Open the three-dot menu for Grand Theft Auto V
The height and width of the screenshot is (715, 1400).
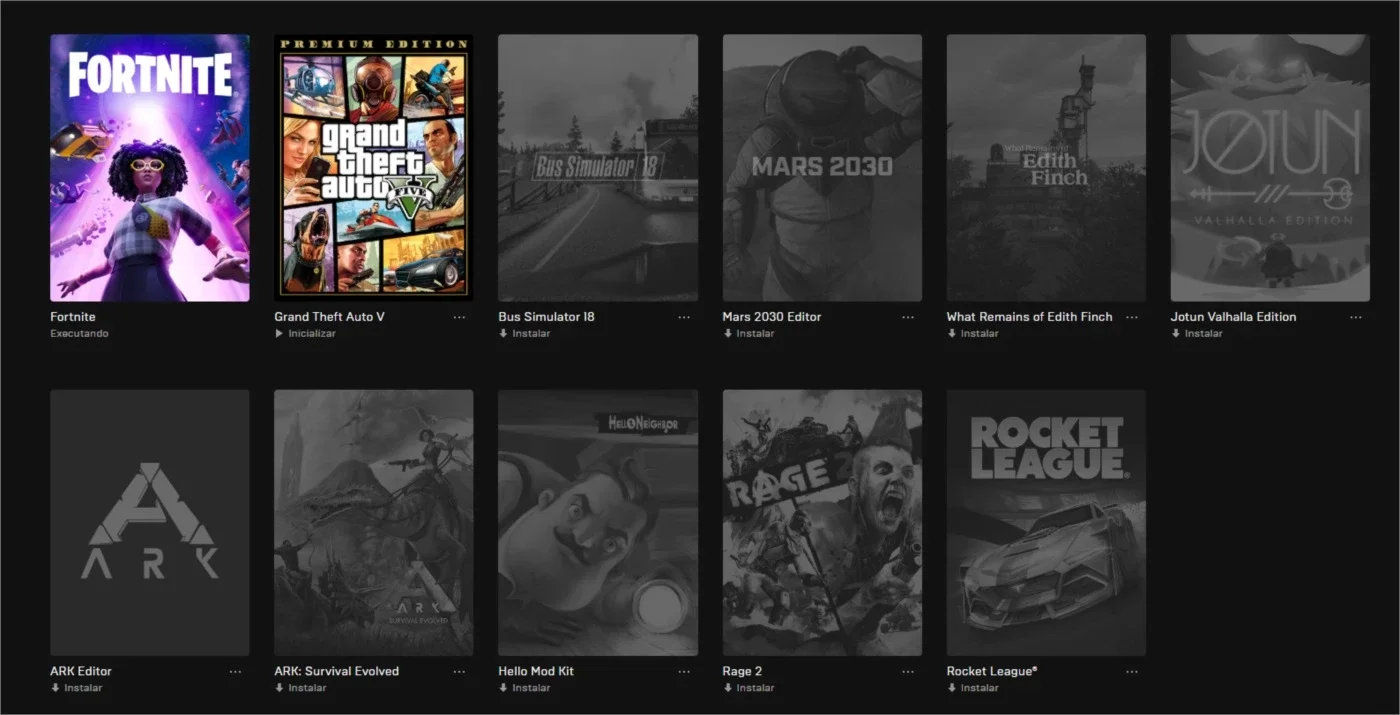point(459,317)
